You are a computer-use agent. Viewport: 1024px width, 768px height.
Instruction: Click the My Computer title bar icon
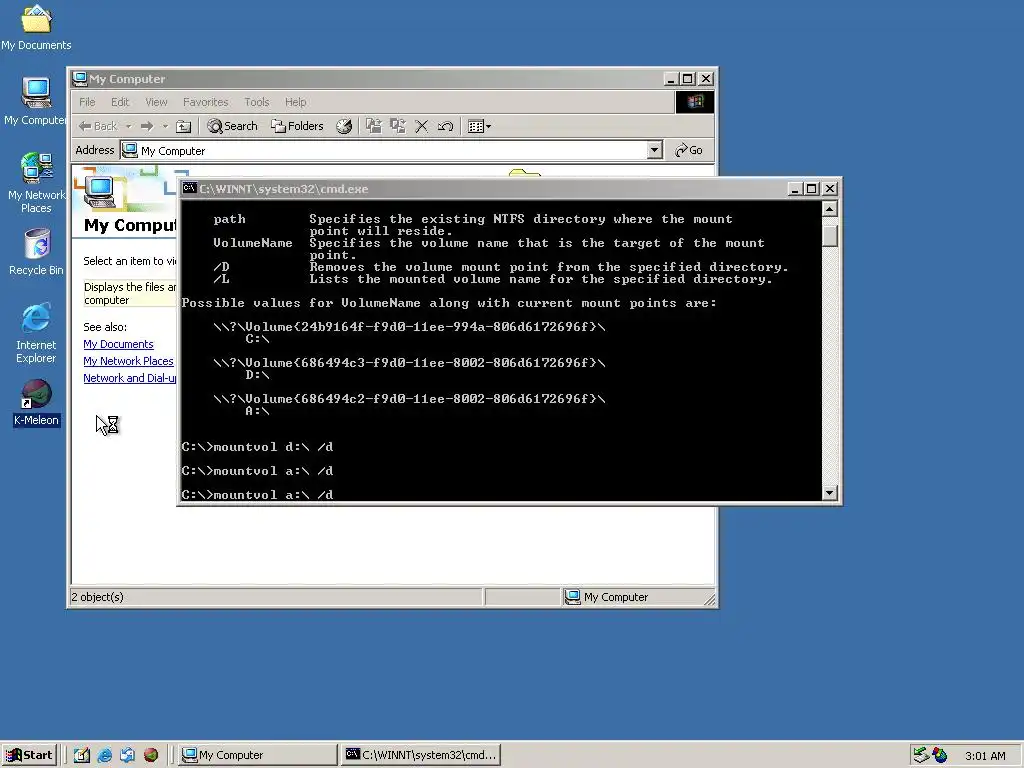pyautogui.click(x=80, y=79)
